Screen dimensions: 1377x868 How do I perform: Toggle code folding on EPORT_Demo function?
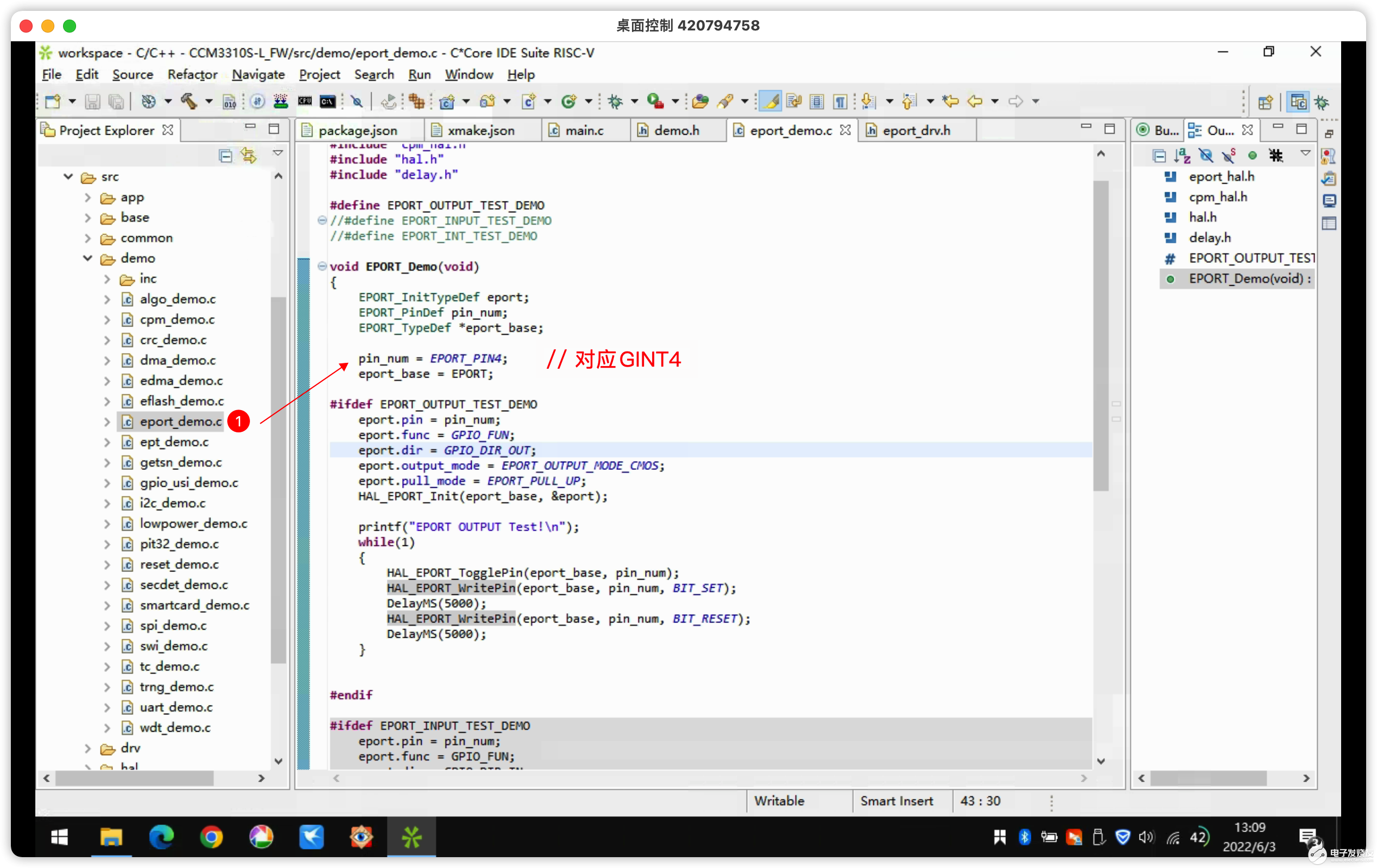(321, 266)
